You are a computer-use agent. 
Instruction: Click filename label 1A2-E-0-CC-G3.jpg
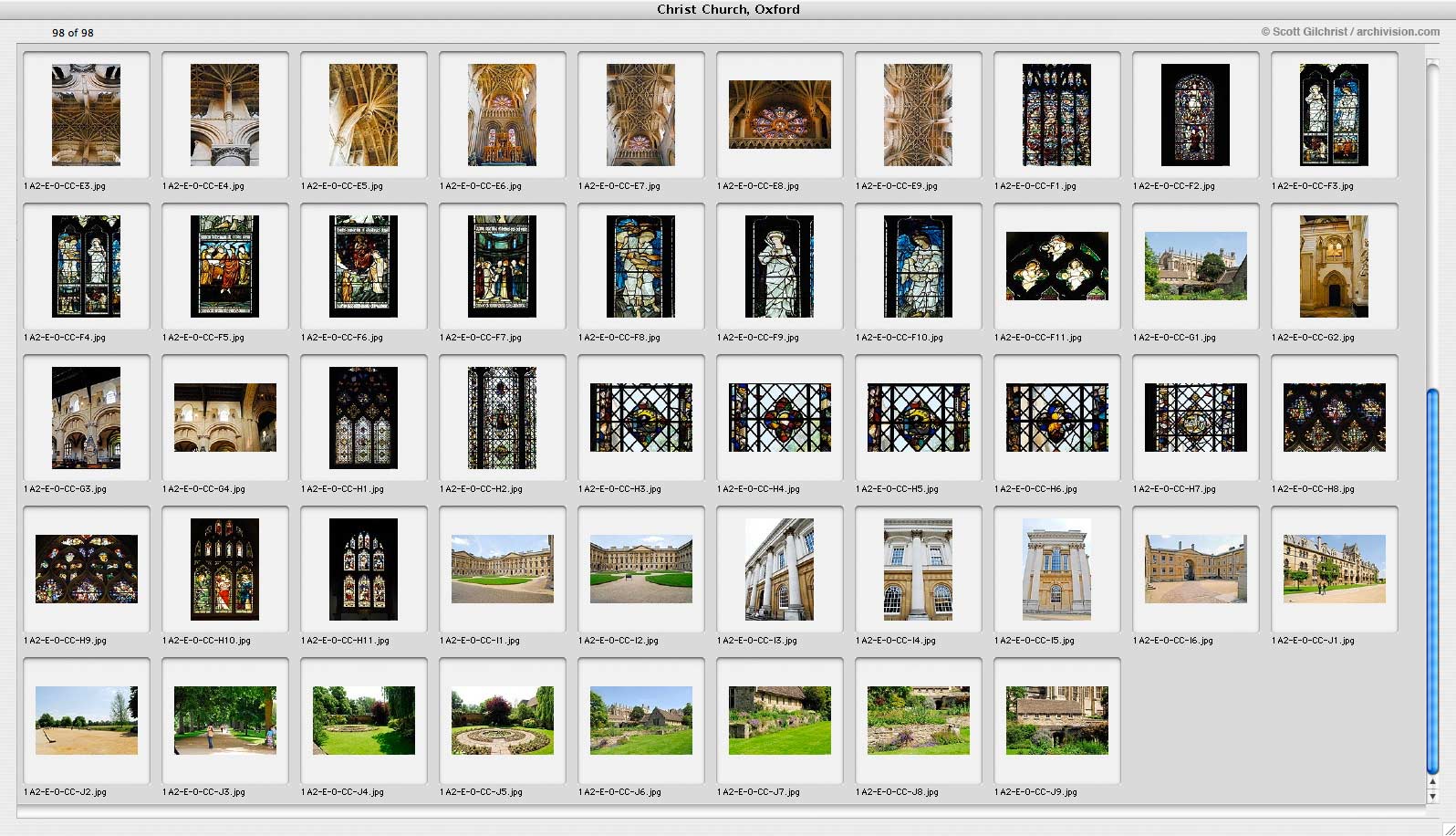pos(66,489)
